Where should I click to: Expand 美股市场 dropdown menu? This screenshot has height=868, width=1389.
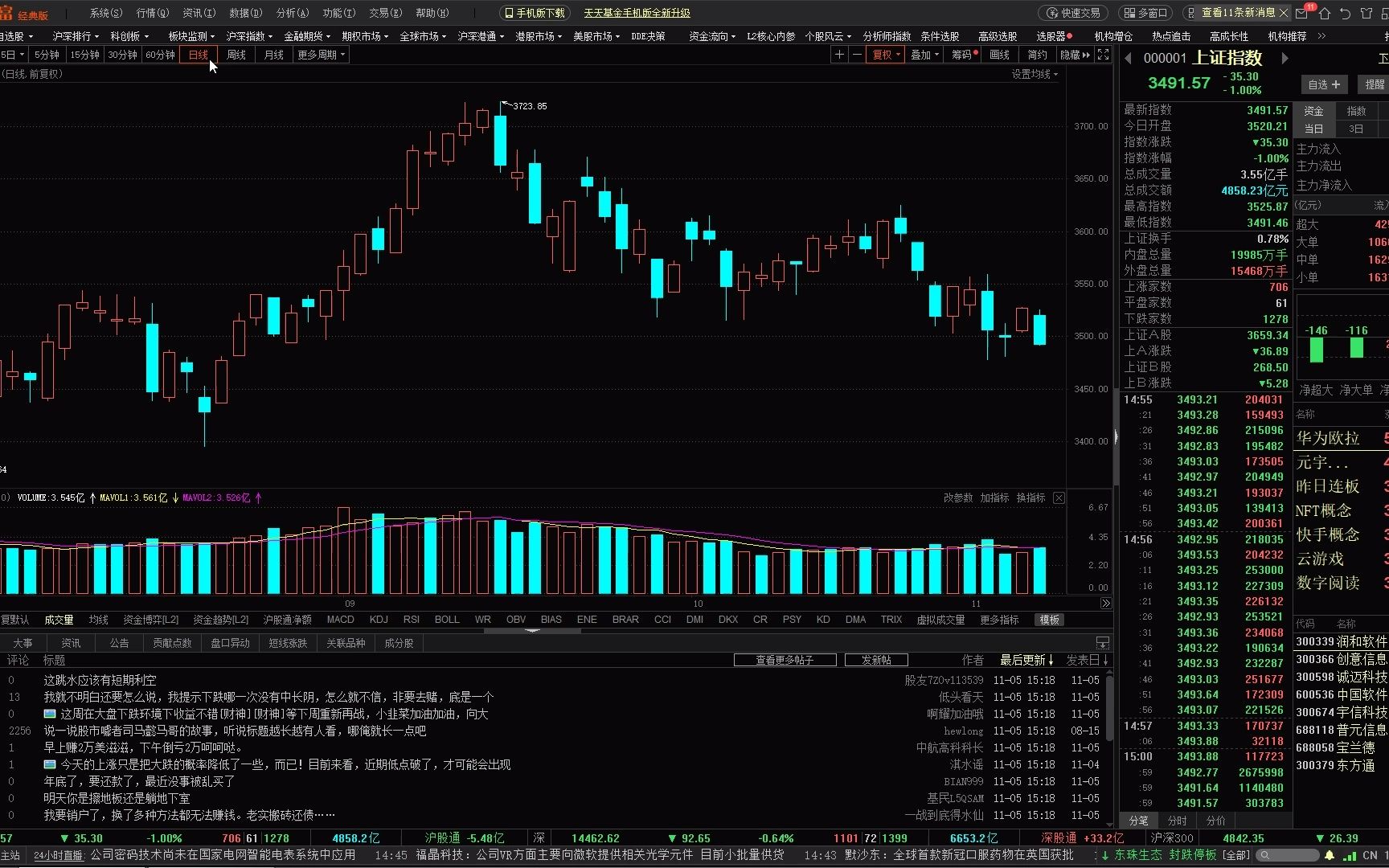coord(596,36)
